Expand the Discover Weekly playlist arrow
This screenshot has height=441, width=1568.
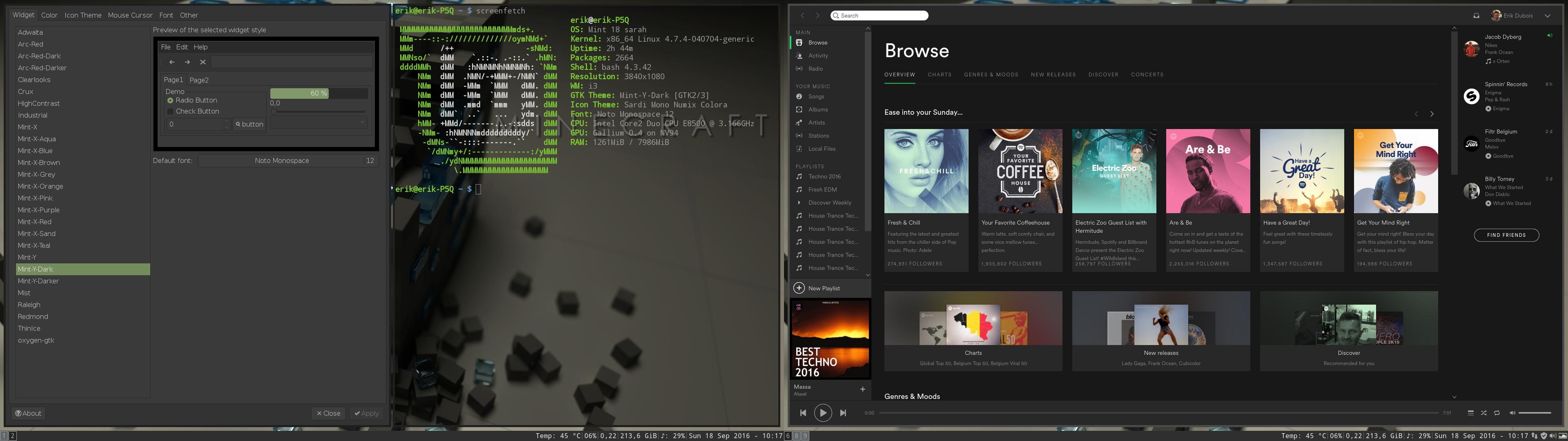click(799, 203)
